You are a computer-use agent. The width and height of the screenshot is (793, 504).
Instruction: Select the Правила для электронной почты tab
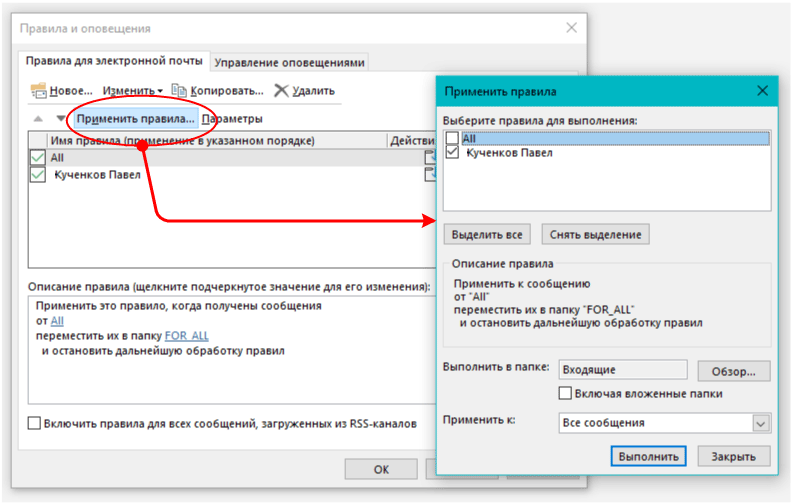[x=115, y=61]
